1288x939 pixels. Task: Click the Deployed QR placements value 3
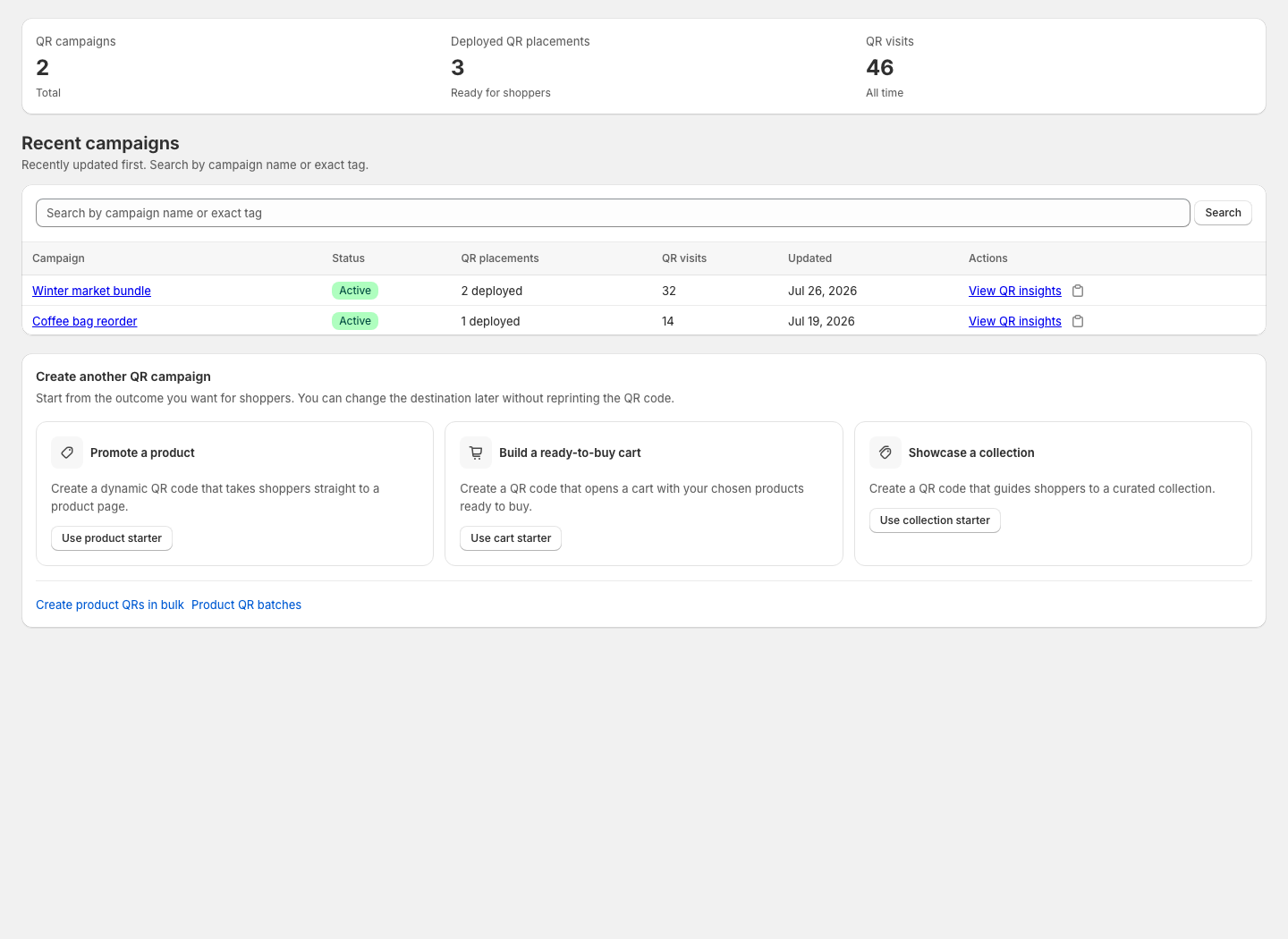pos(458,68)
